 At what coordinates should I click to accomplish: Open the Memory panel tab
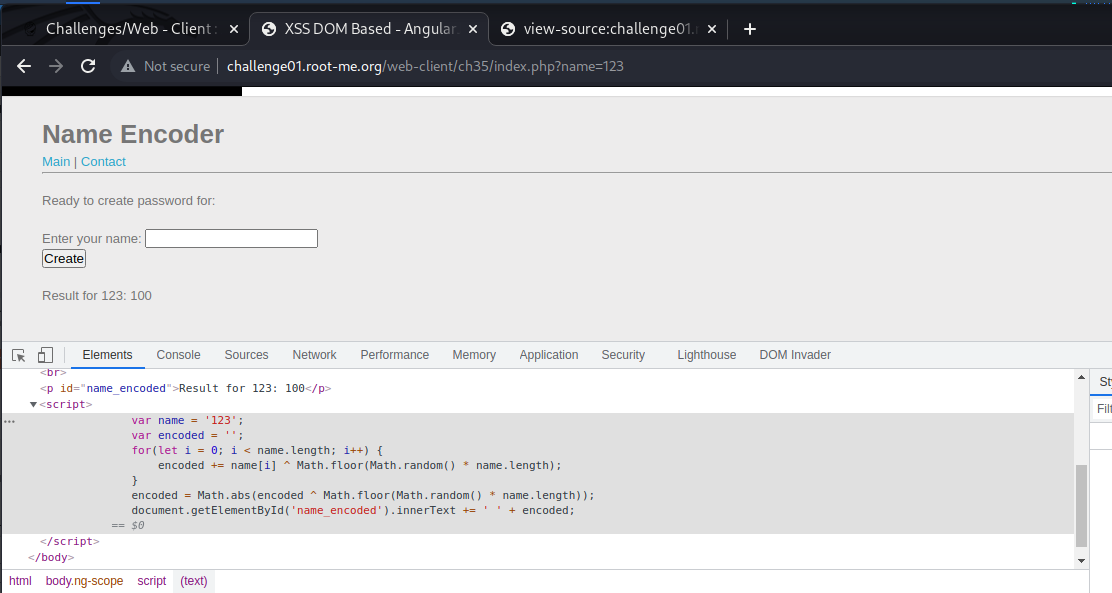coord(474,355)
